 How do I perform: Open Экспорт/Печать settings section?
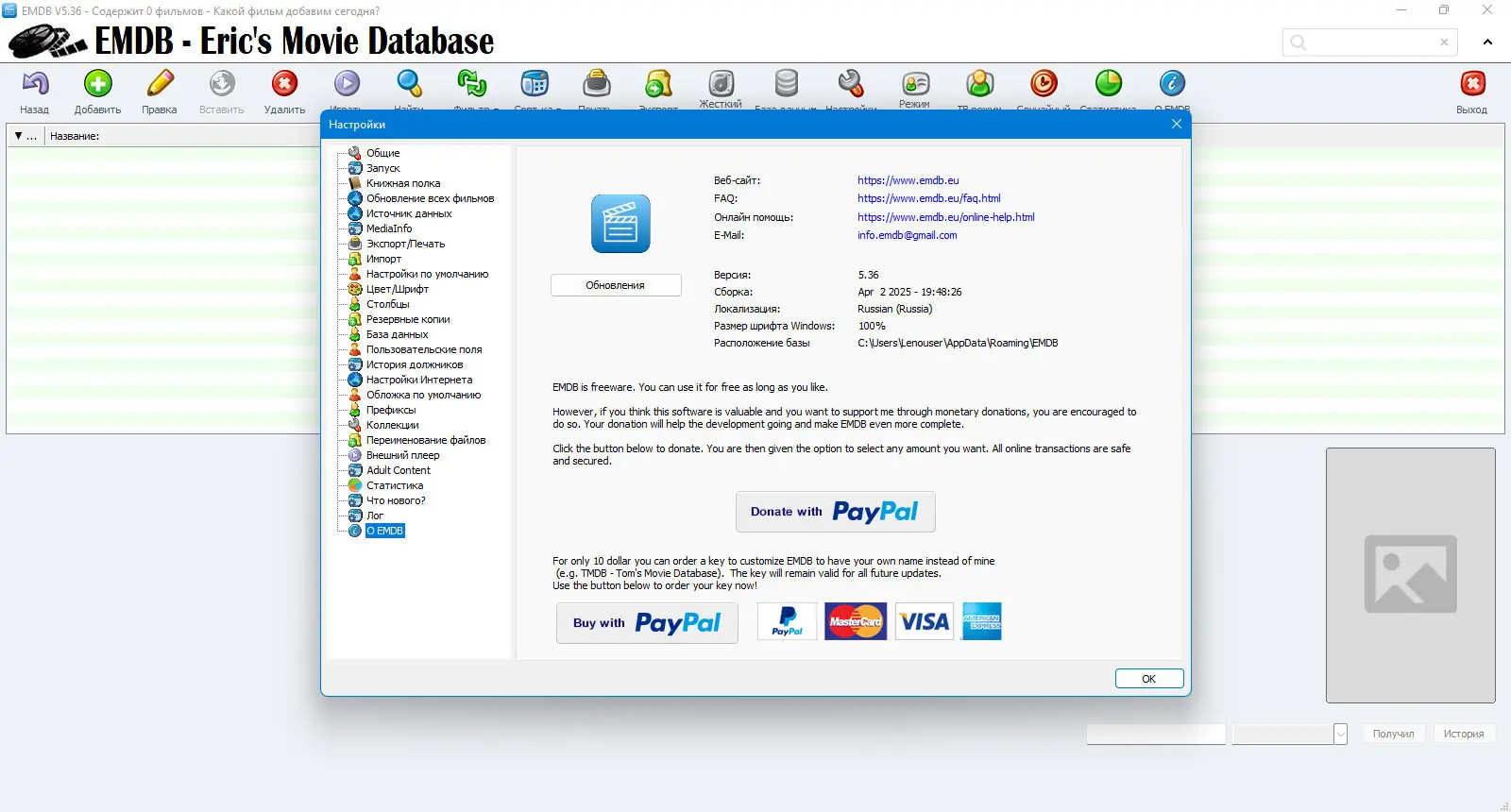pyautogui.click(x=405, y=244)
